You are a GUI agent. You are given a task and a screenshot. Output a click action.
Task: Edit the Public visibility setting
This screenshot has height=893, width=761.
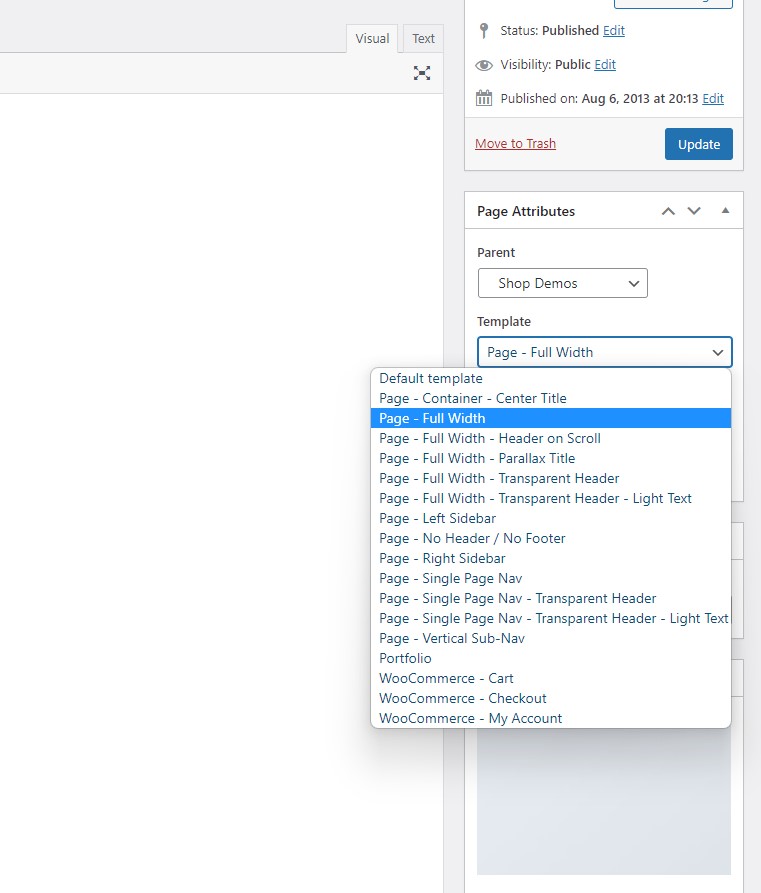(x=605, y=65)
